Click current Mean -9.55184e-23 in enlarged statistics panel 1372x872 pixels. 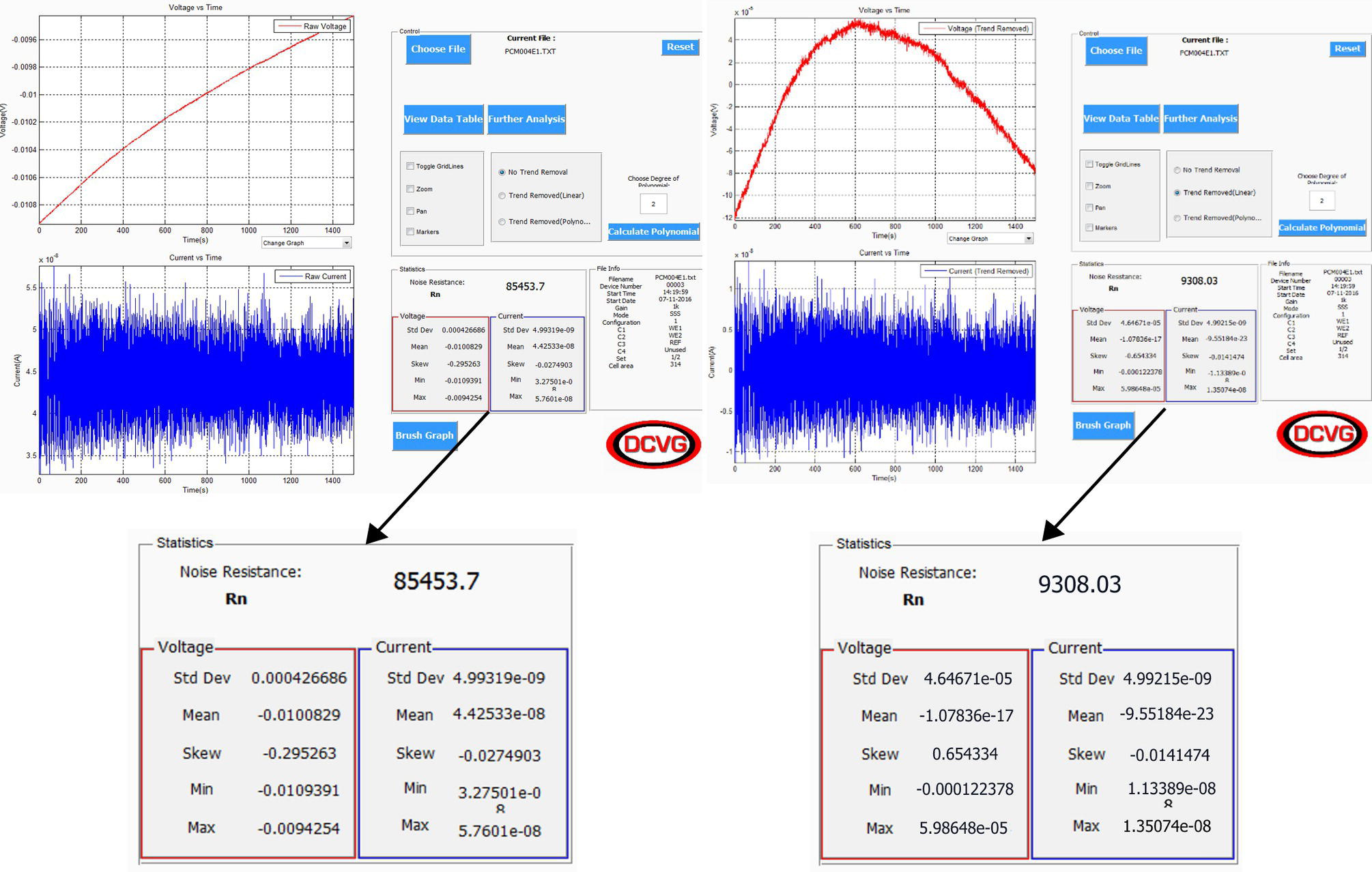[x=1167, y=714]
